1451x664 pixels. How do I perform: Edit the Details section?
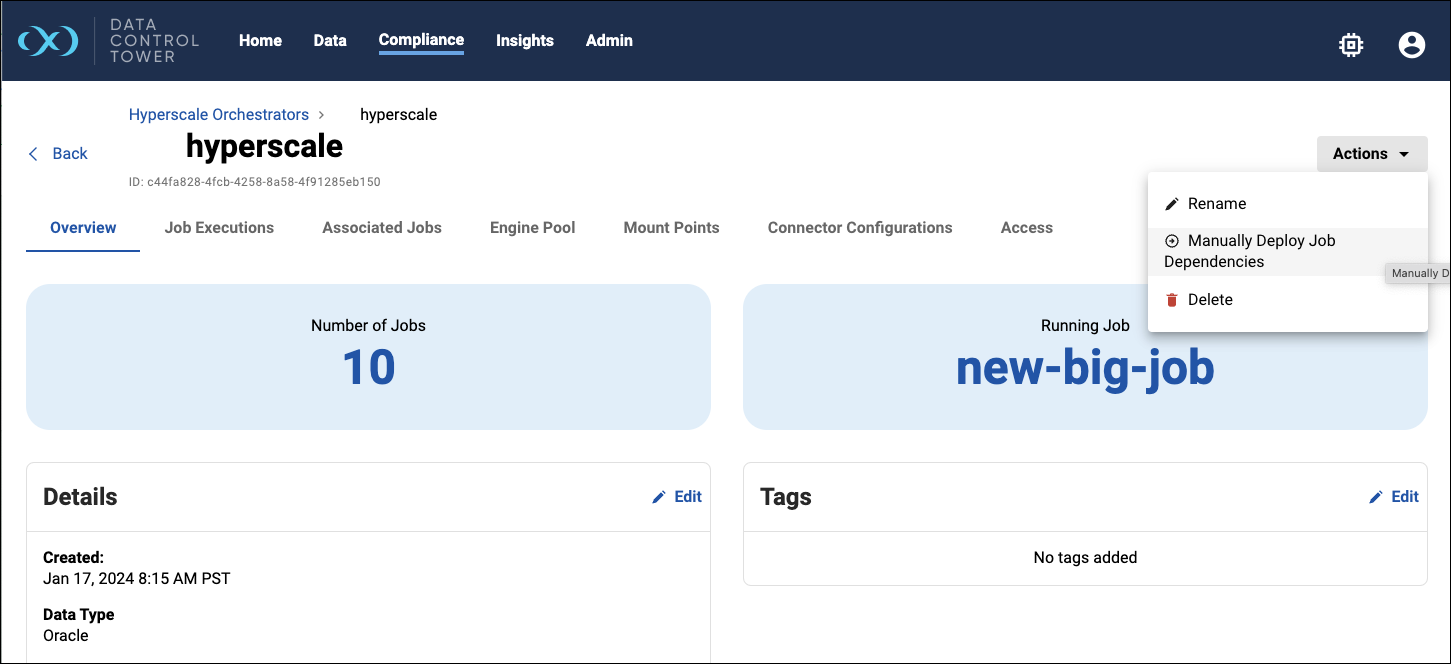point(677,497)
